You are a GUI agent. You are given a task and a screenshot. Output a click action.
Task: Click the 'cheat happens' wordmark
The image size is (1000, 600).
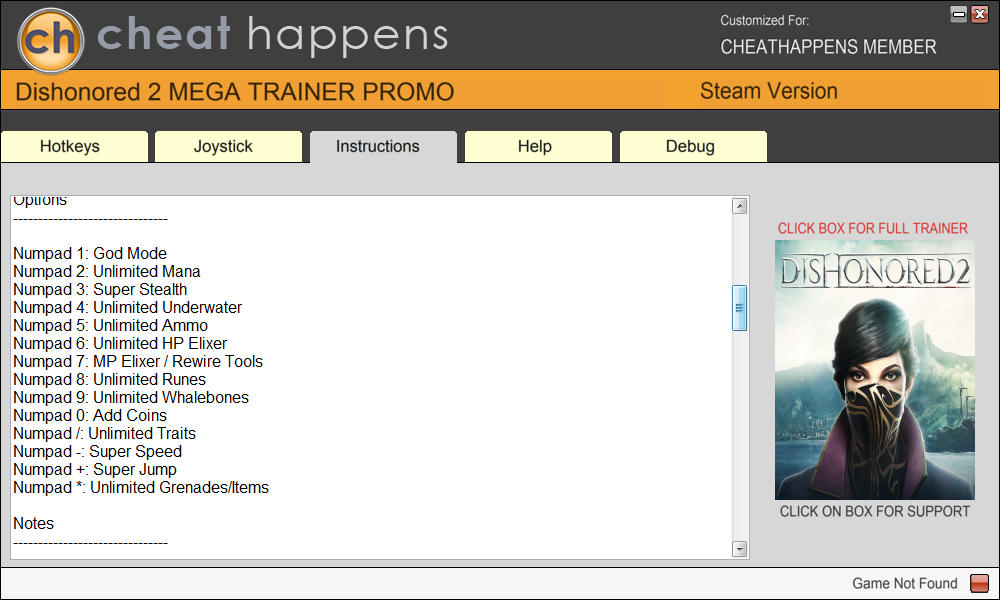click(x=272, y=36)
